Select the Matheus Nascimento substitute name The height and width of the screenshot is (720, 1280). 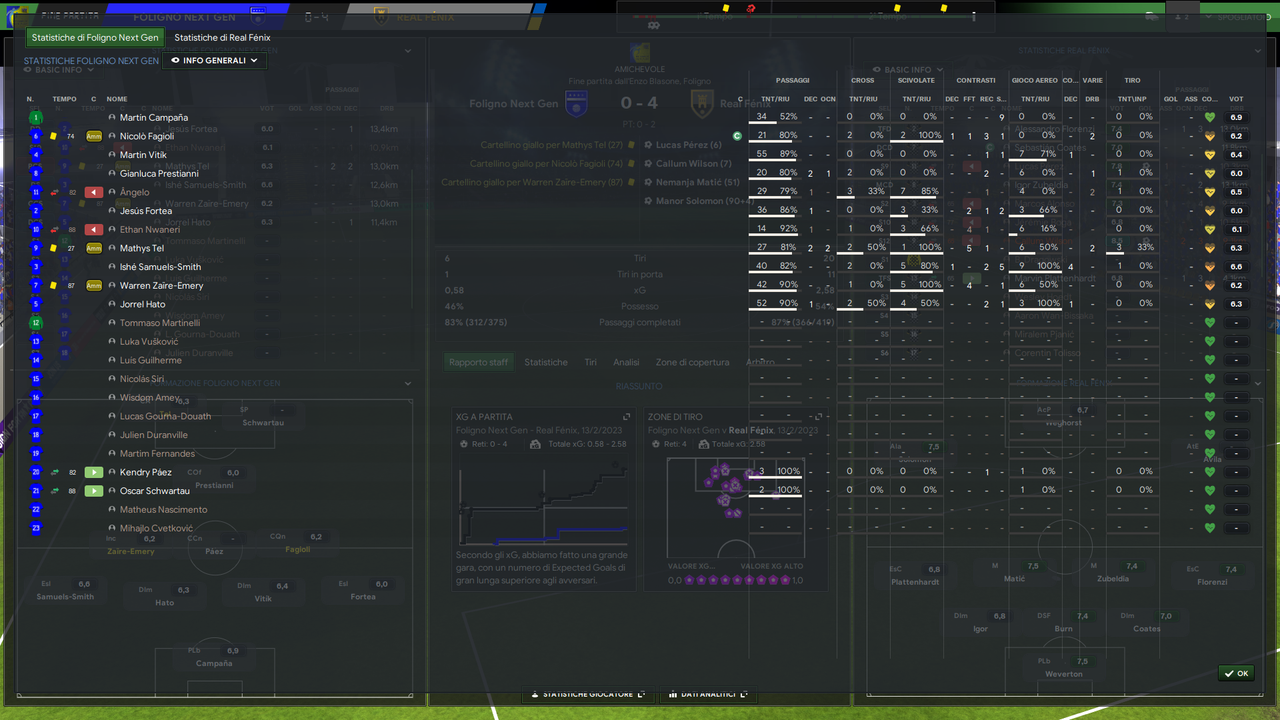coord(163,509)
